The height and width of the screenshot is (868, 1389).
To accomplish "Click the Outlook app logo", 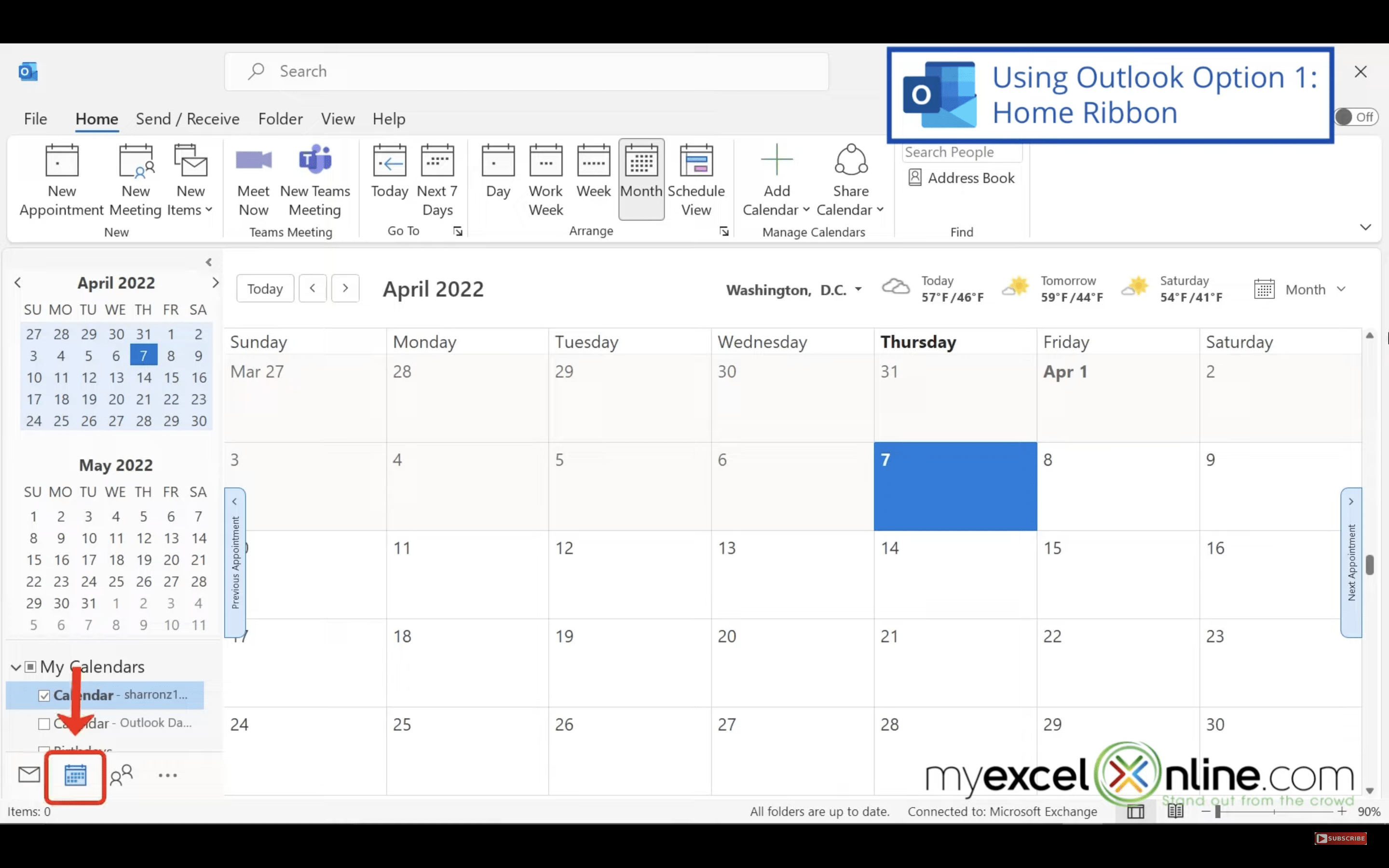I will pyautogui.click(x=27, y=72).
